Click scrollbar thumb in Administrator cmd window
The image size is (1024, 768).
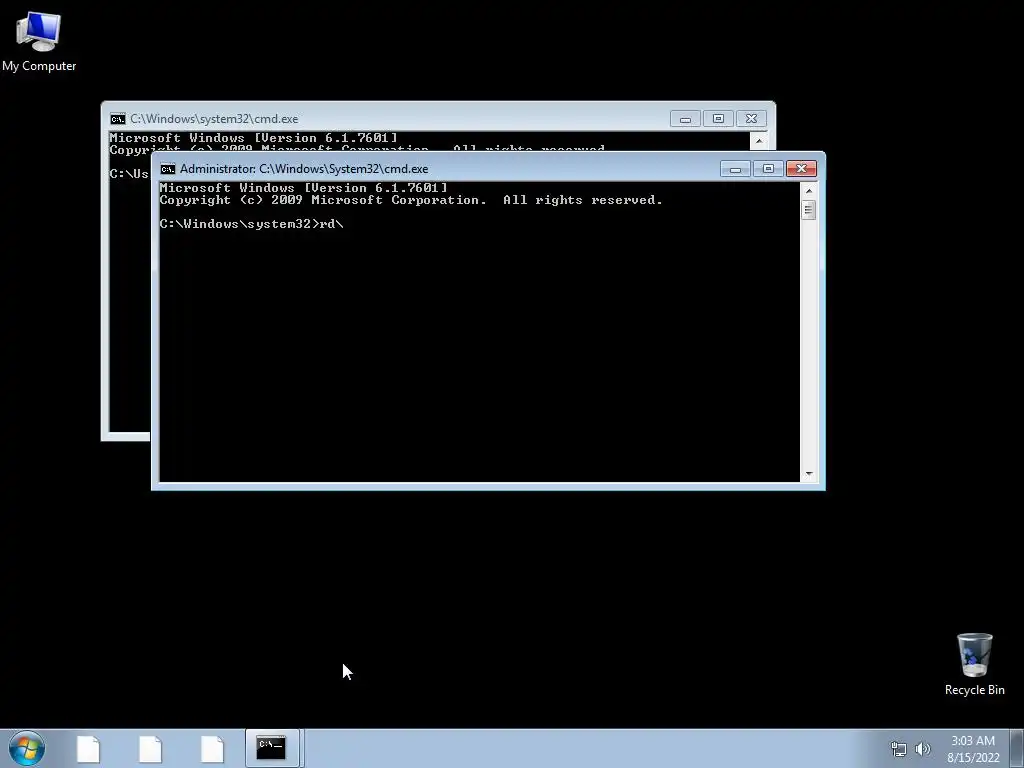pos(809,210)
